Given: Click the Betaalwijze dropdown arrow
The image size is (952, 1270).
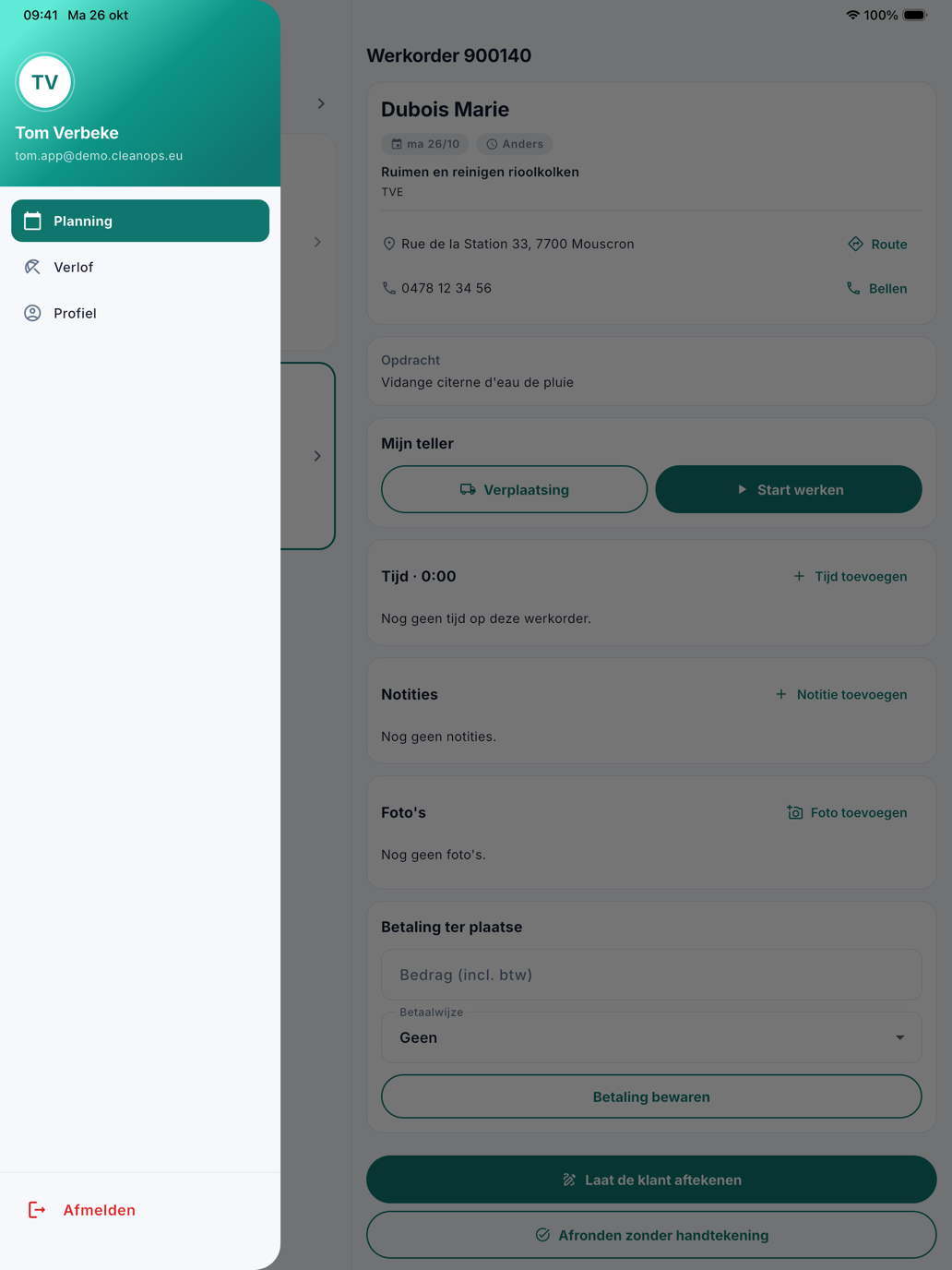Looking at the screenshot, I should [899, 1037].
